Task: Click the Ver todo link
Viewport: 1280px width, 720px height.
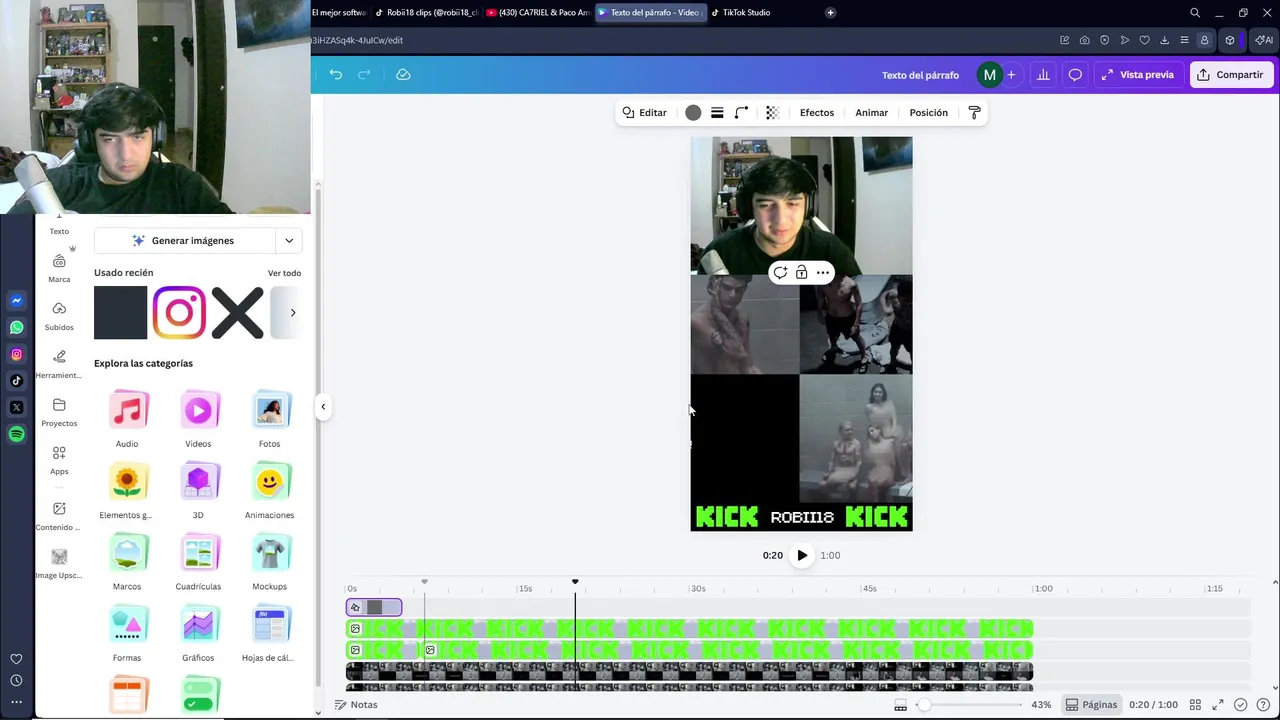Action: pos(284,273)
